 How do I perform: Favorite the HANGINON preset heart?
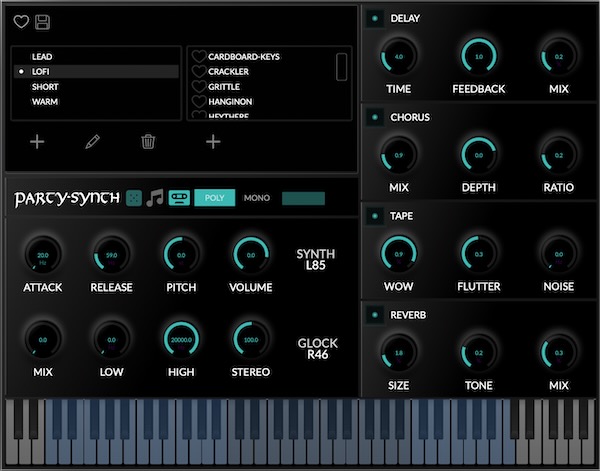tap(199, 101)
